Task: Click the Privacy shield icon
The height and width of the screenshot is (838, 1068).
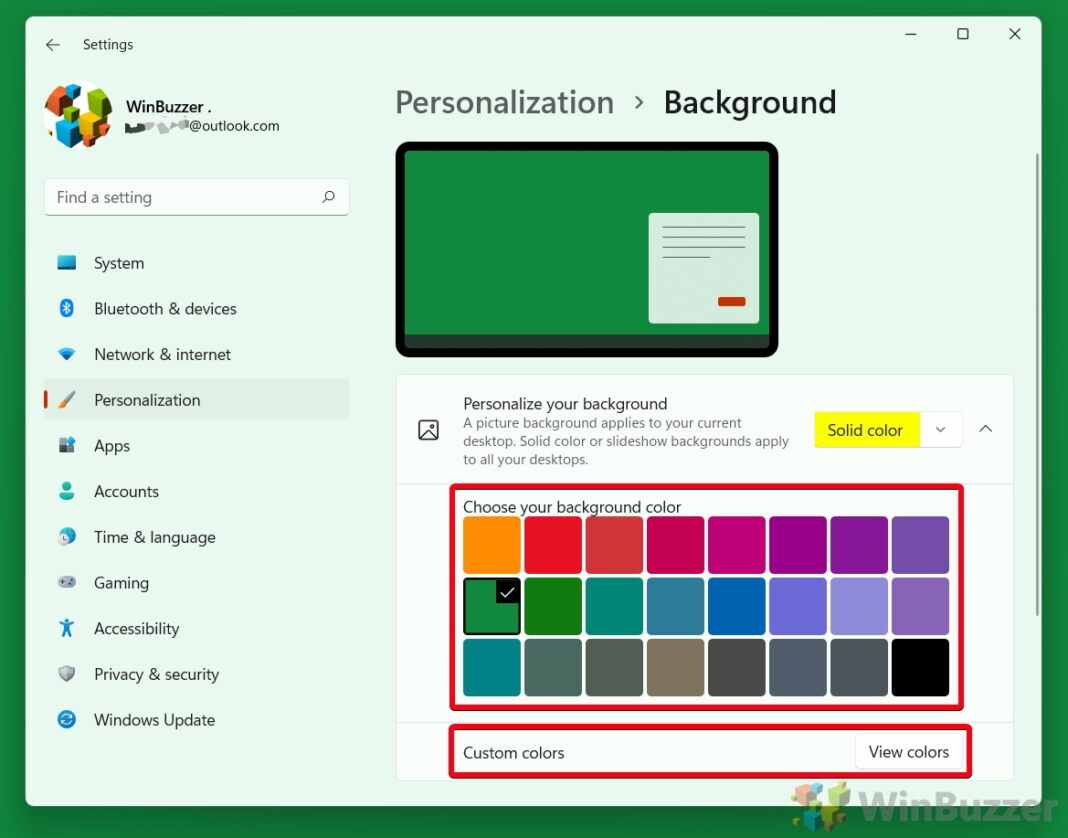Action: (x=67, y=674)
